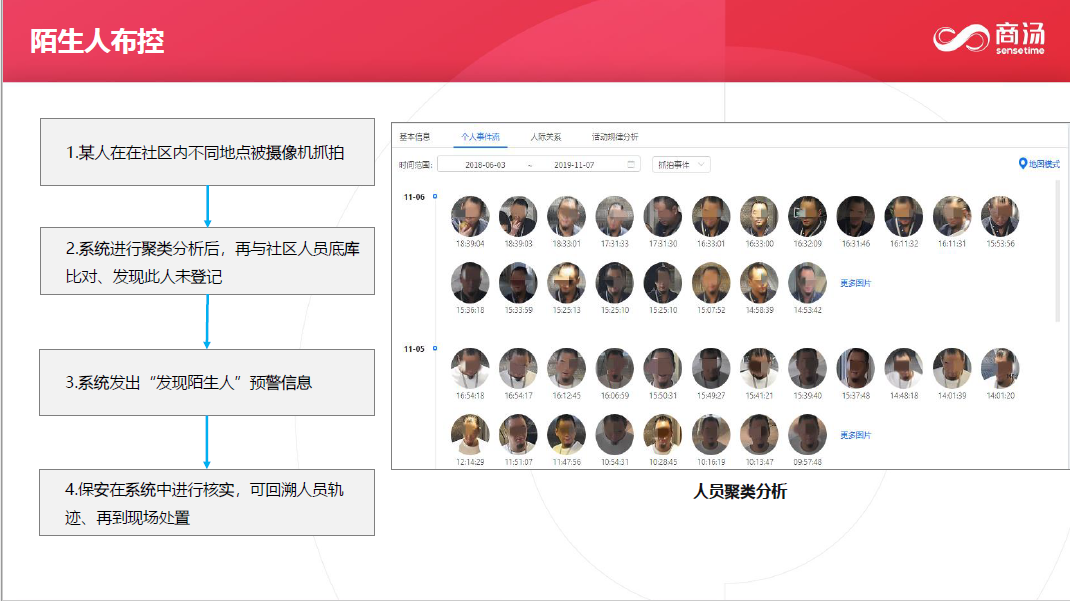Click the end date 2019-11-07 field
Viewport: 1070px width, 601px height.
point(574,165)
